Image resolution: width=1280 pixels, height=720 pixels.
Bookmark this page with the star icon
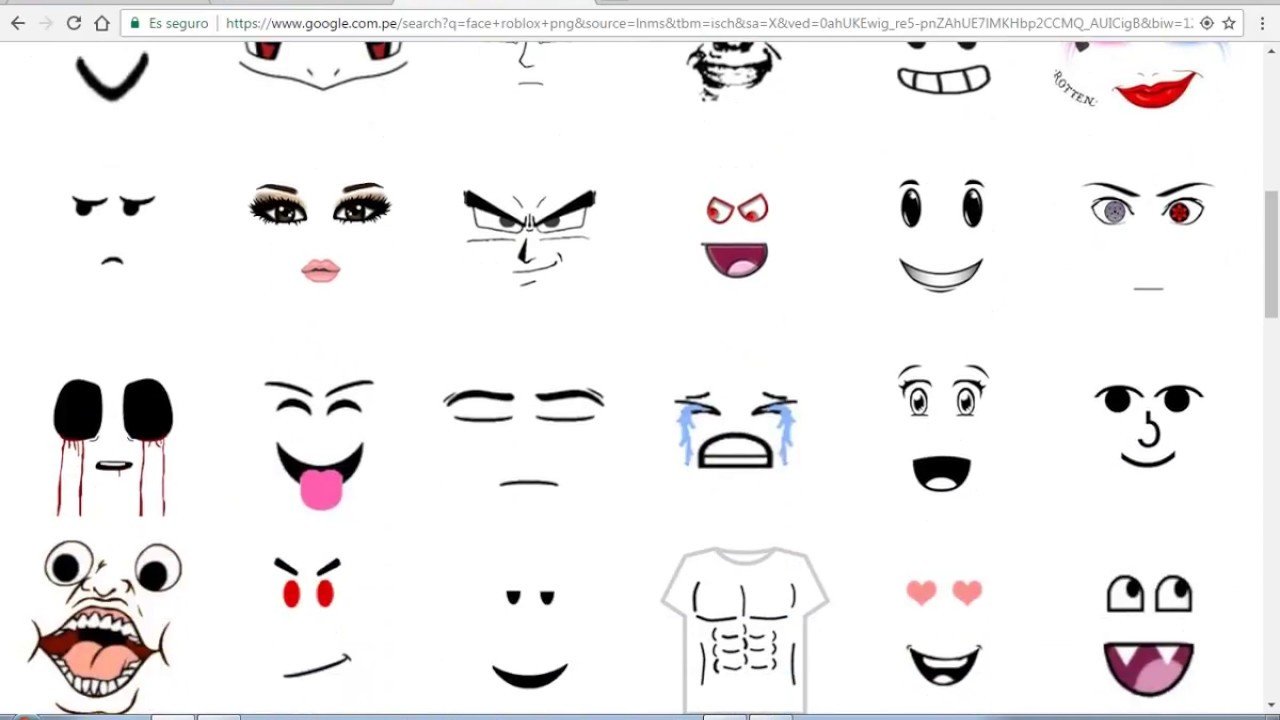tap(1229, 23)
